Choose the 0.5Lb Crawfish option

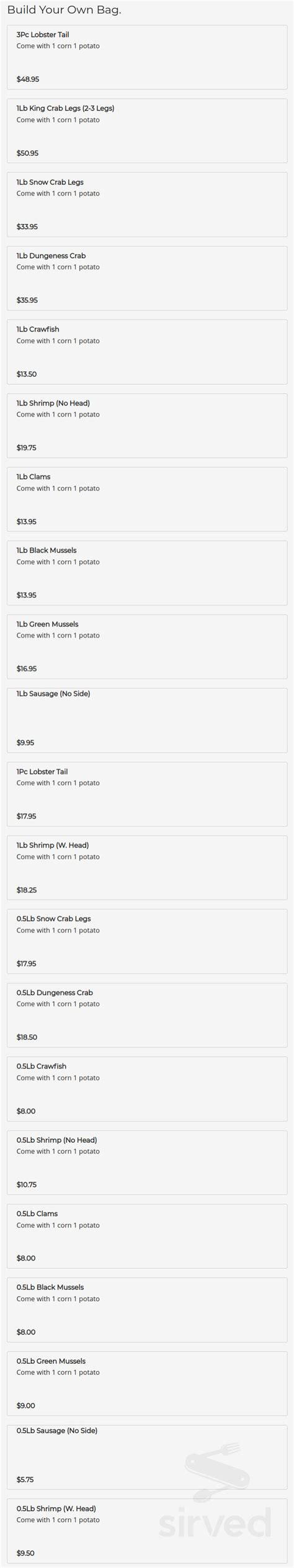[x=147, y=1089]
